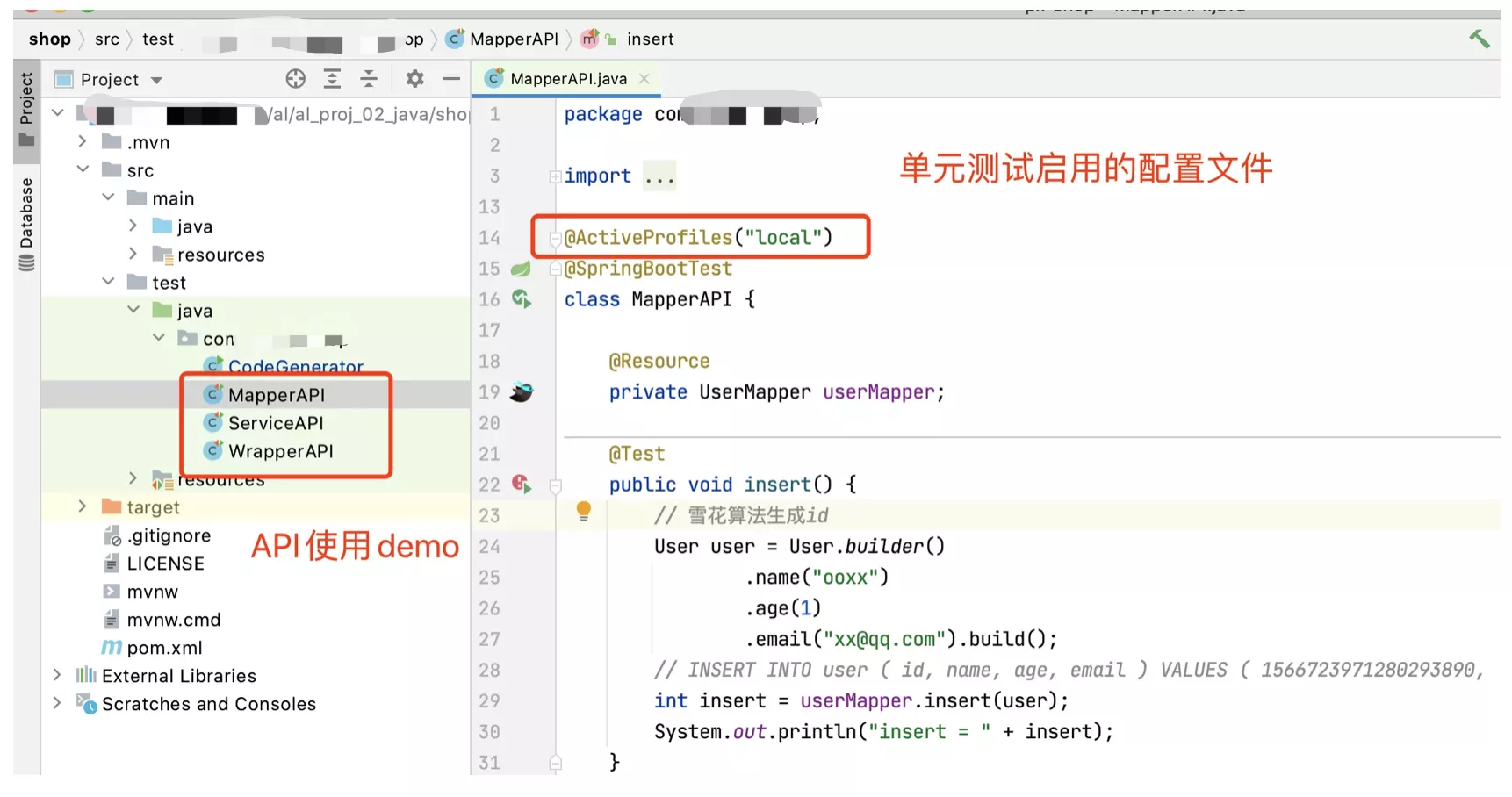1512x797 pixels.
Task: Click the shop breadcrumb
Action: tap(50, 39)
